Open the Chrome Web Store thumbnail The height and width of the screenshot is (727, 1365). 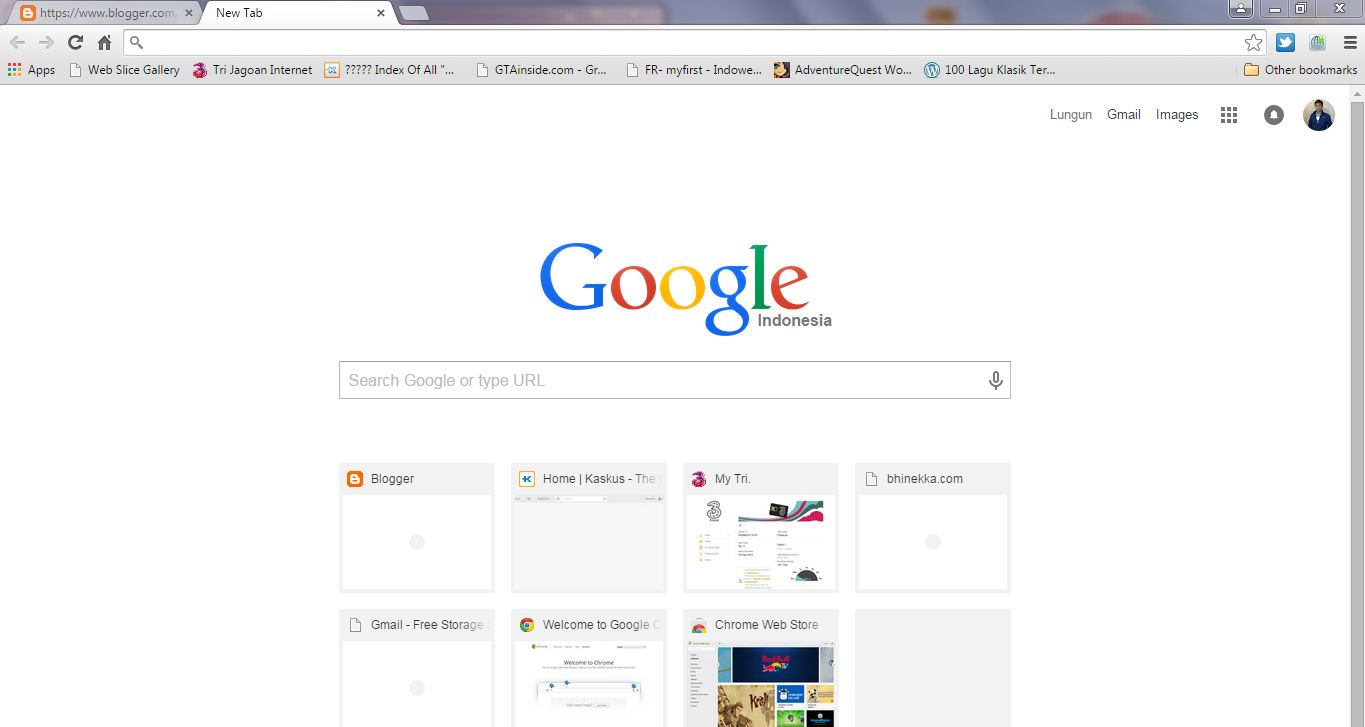click(761, 668)
